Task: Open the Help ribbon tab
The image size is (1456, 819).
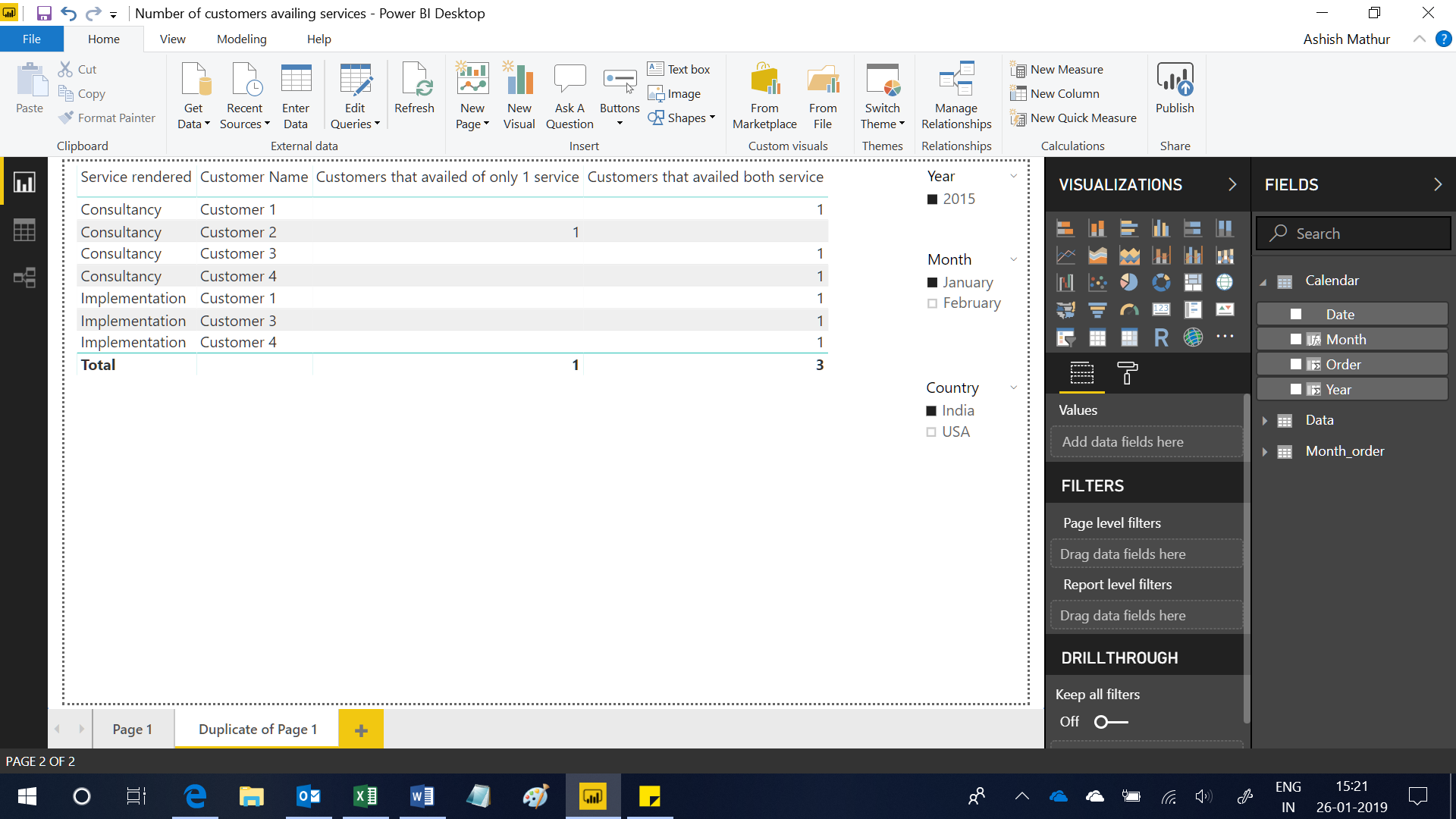Action: pos(318,39)
